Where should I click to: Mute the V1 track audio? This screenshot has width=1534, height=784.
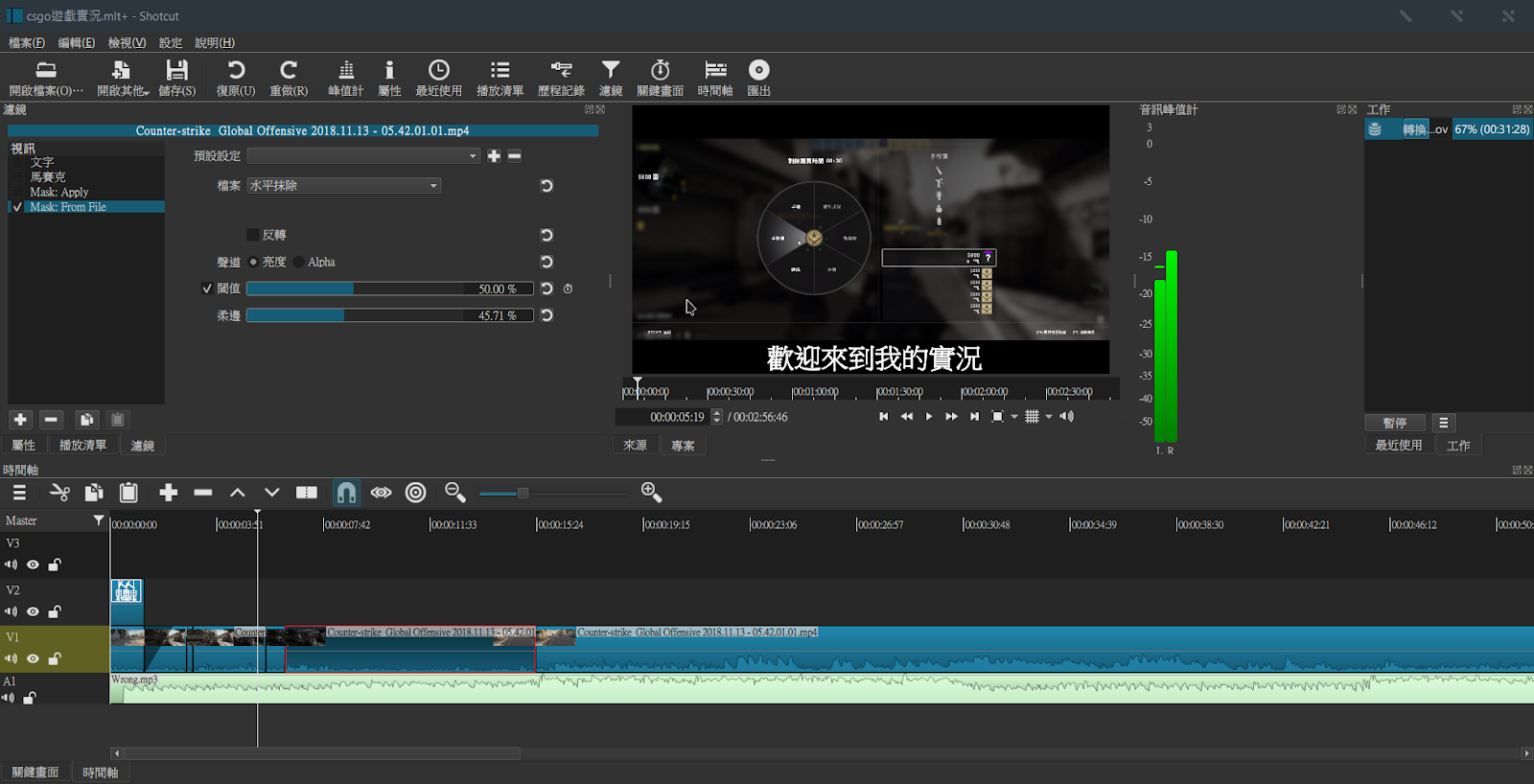click(x=11, y=658)
